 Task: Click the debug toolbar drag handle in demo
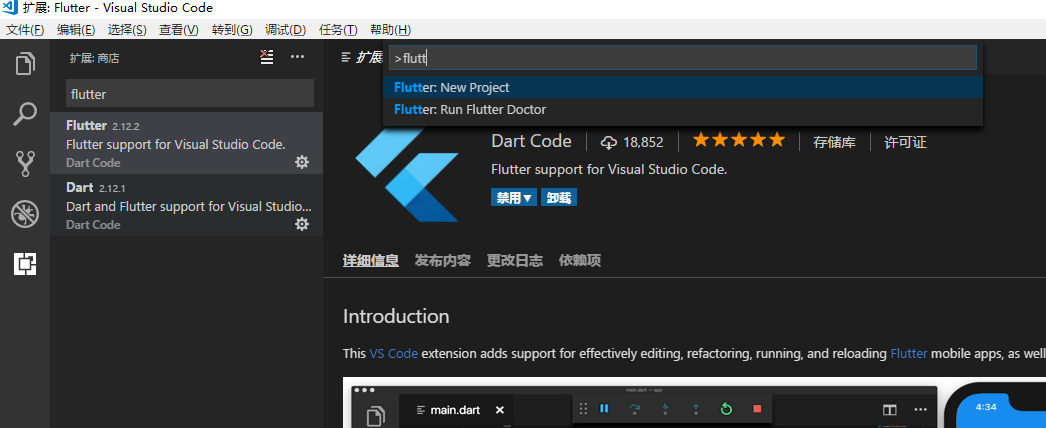[583, 409]
